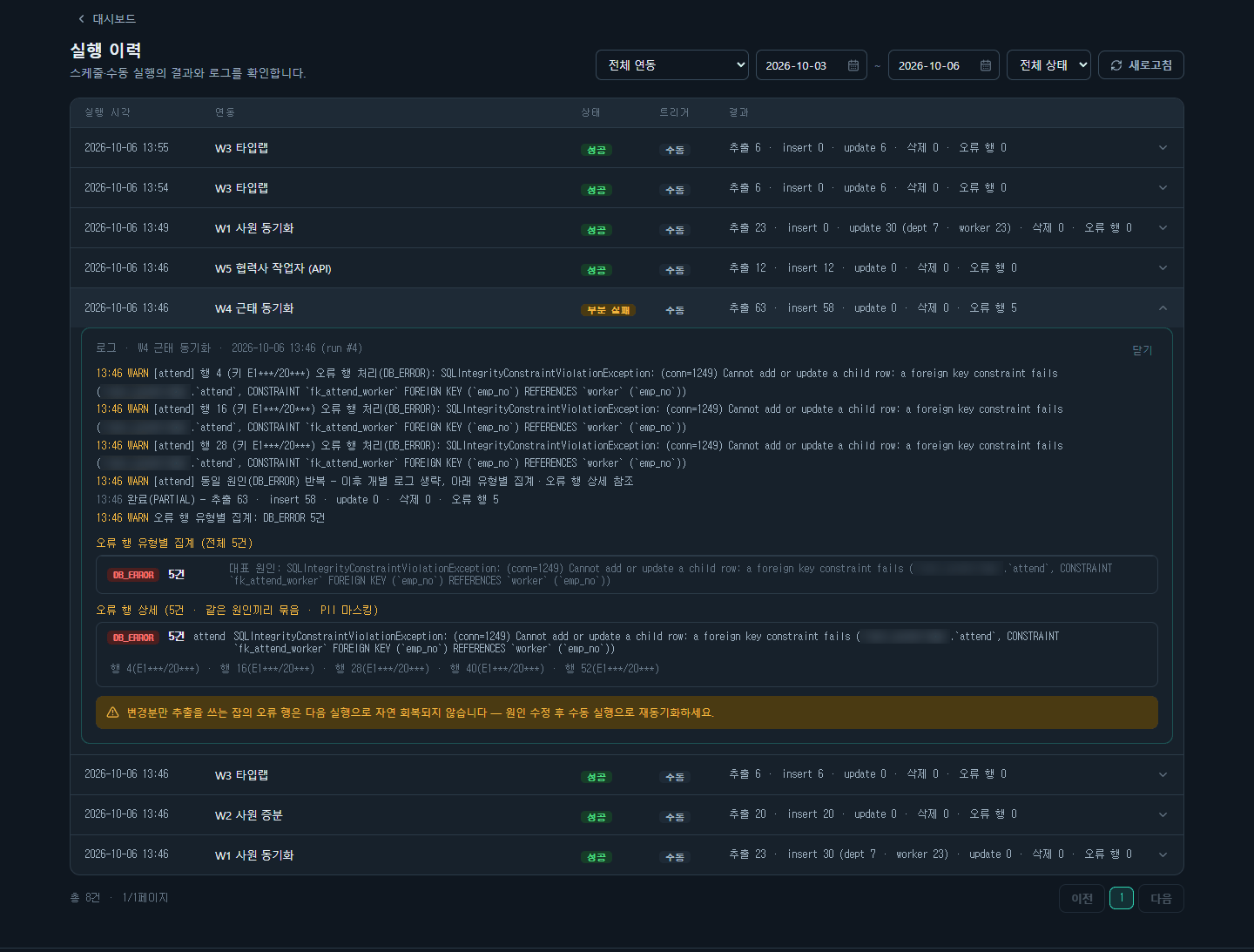The height and width of the screenshot is (952, 1254).
Task: Click the 오류 행 유형별 집계 (전체 5건) heading
Action: pyautogui.click(x=174, y=544)
